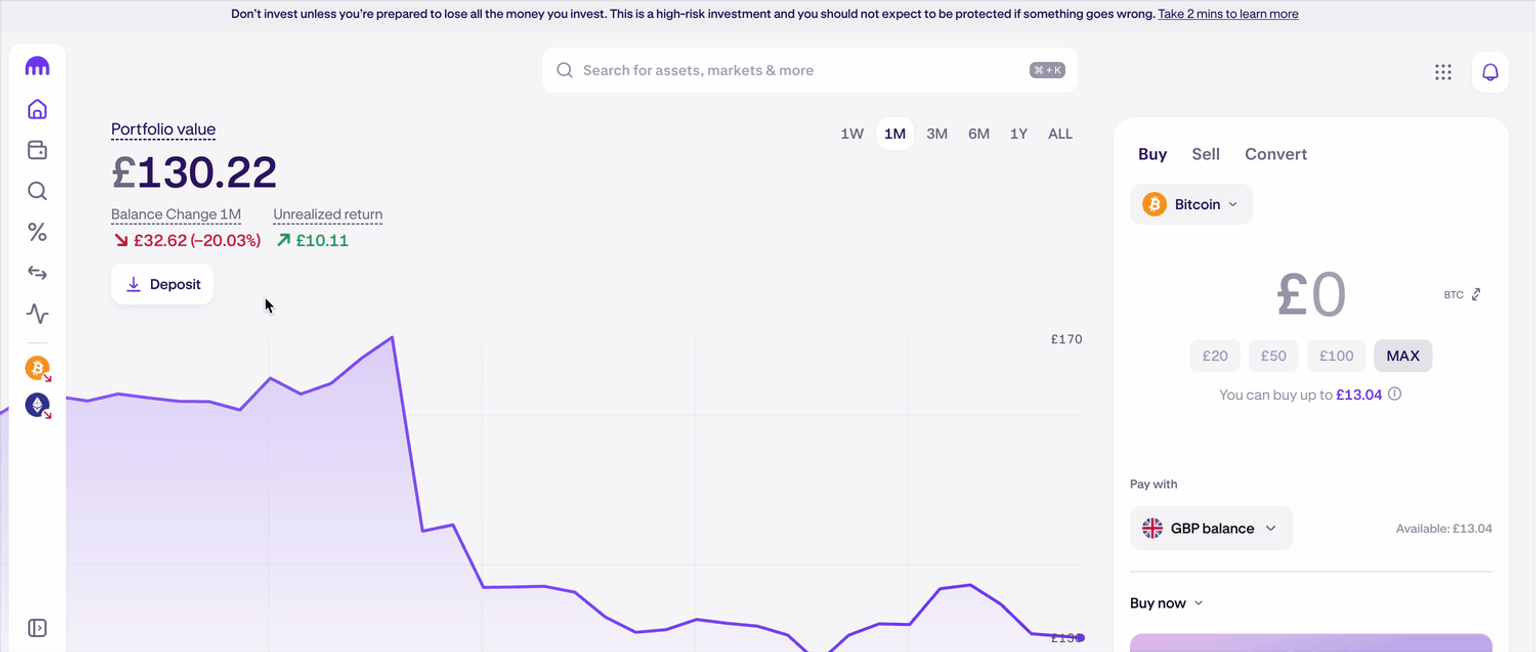Click the Explore magnifier icon in sidebar
1536x652 pixels.
(x=37, y=191)
